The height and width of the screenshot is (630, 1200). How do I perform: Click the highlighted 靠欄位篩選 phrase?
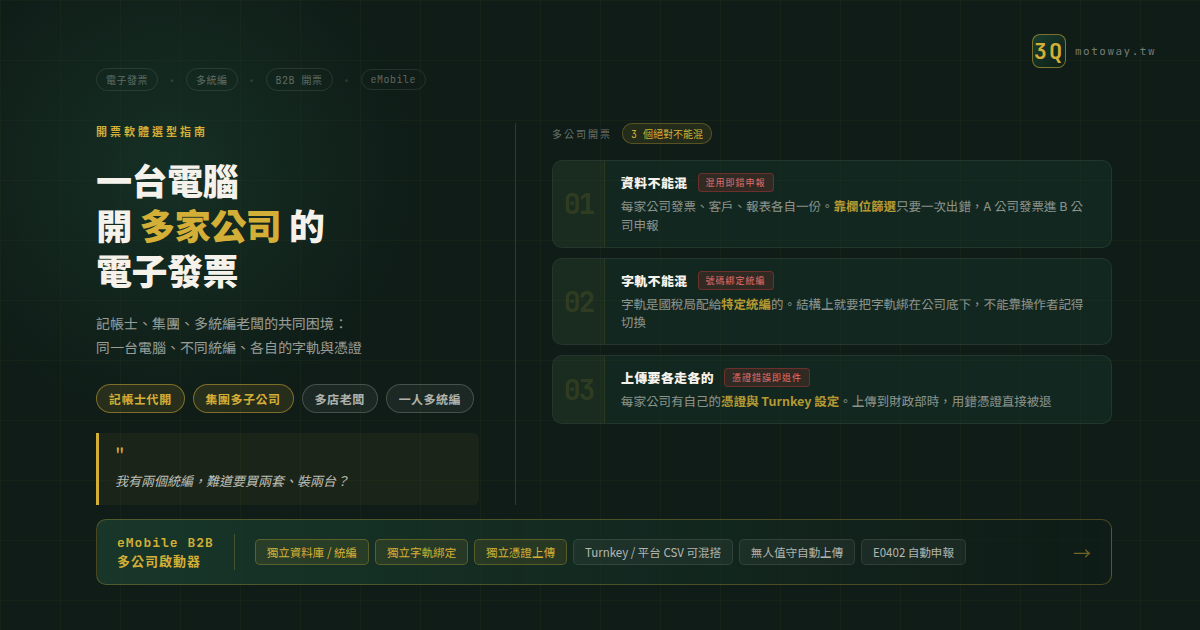pyautogui.click(x=866, y=207)
